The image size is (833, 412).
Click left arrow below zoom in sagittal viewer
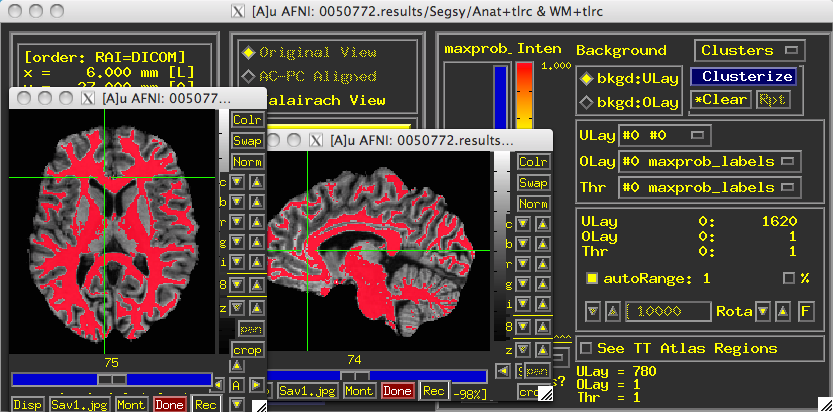(x=503, y=370)
